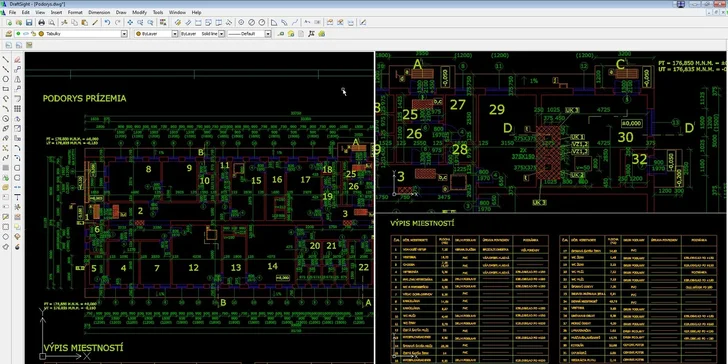Screen dimensions: 728x364
Task: Select the Property Painter brush icon
Action: 95,22
